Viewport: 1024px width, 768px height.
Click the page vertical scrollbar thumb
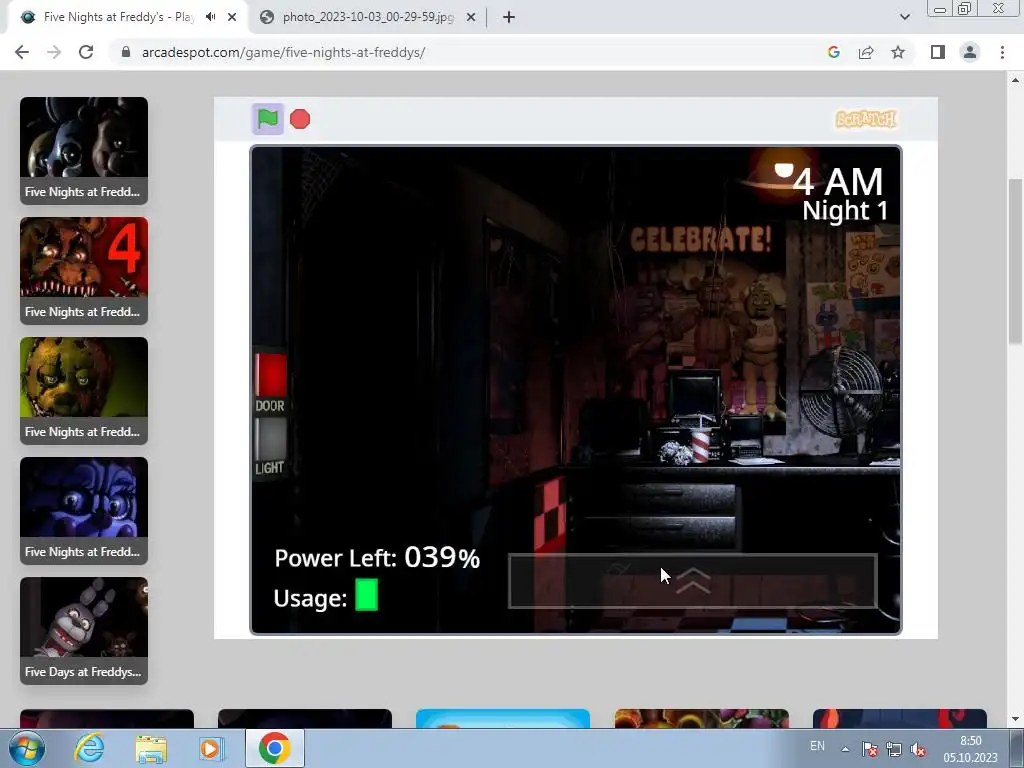click(1015, 261)
